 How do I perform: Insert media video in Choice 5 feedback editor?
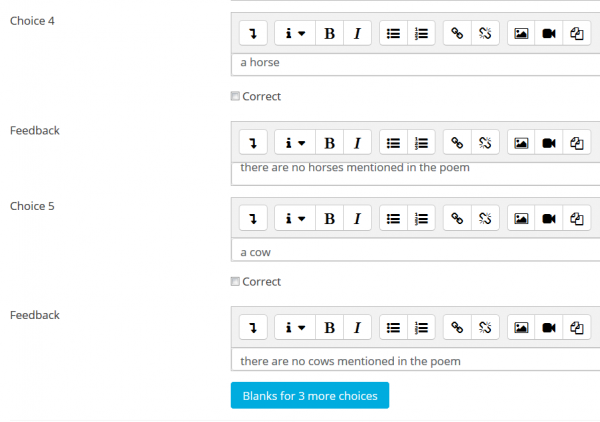point(549,327)
